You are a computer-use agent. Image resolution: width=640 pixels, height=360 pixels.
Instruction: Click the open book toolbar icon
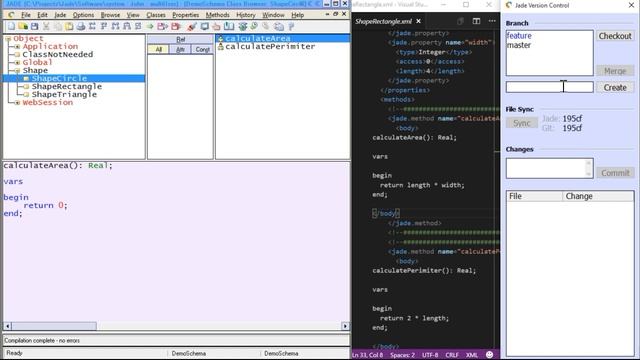229,27
